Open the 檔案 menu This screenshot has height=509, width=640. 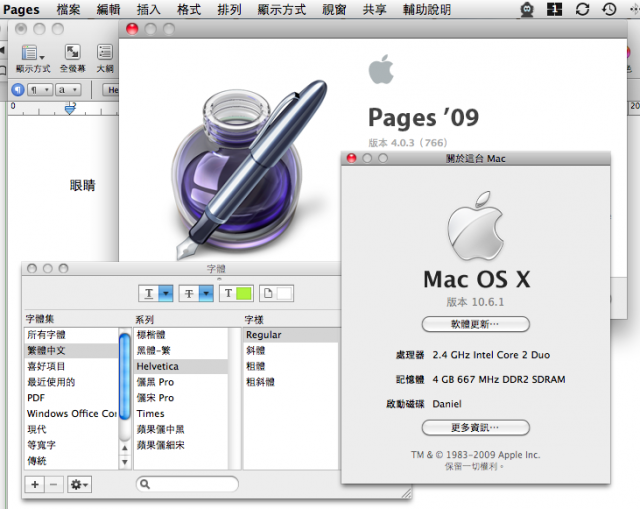pyautogui.click(x=68, y=9)
